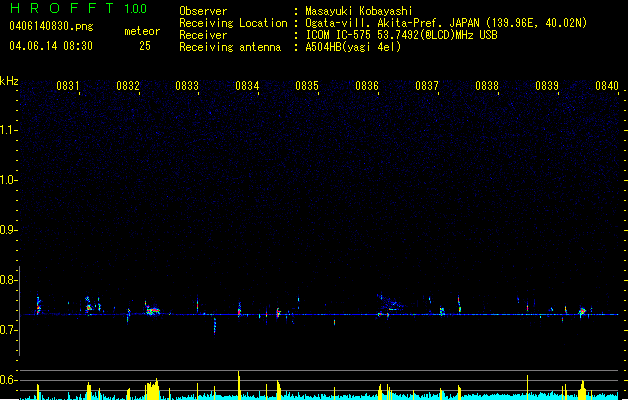Click the date stamp 04.06.14 08:30
This screenshot has height=400, width=629.
pos(51,46)
